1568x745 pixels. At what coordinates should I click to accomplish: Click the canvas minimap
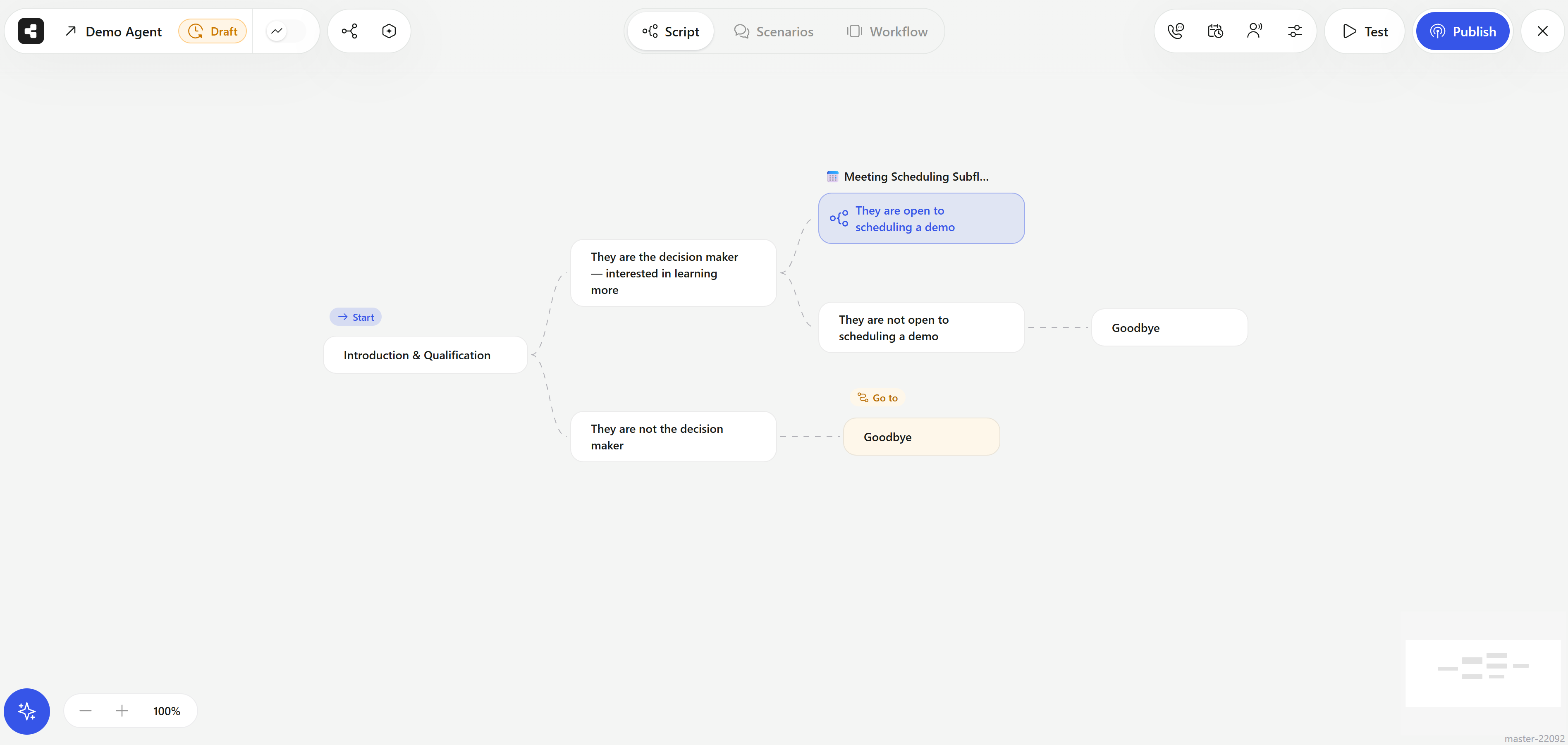click(1483, 673)
